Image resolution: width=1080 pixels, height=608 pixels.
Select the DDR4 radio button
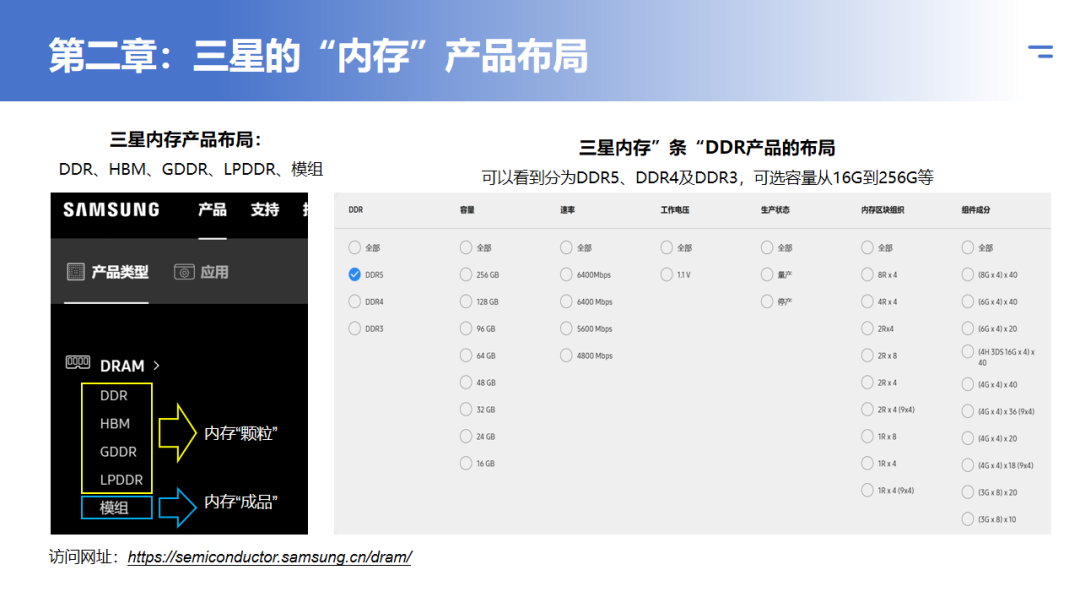point(354,300)
